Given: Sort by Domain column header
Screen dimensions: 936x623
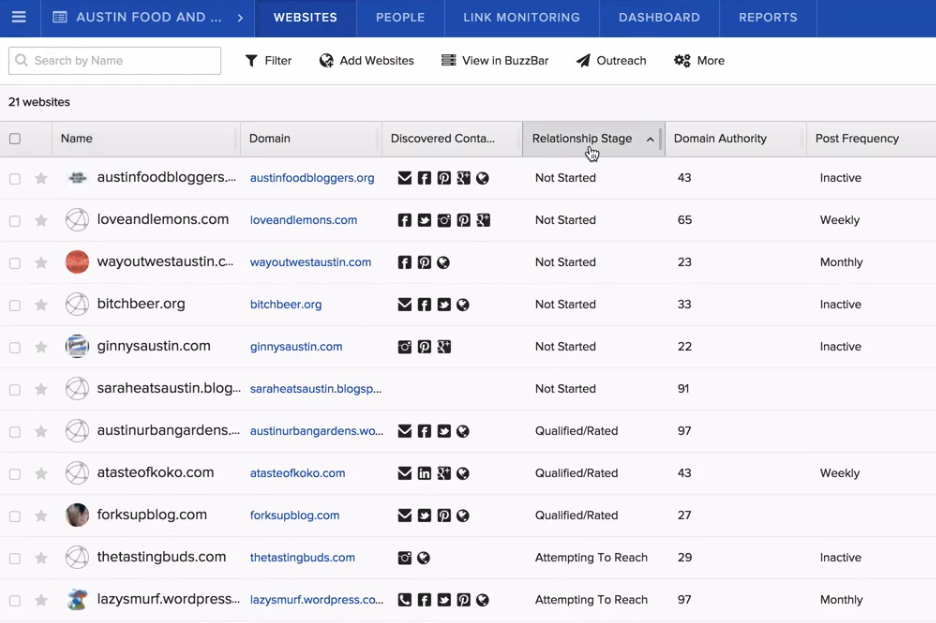Looking at the screenshot, I should coord(311,138).
